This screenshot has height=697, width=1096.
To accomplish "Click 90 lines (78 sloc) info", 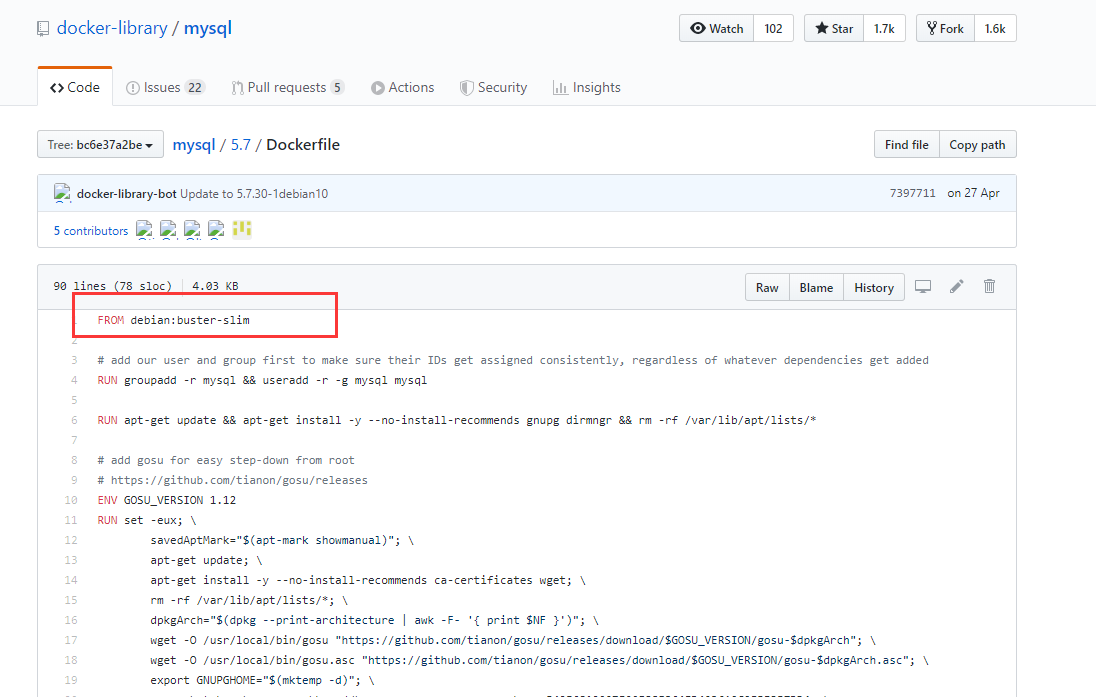I will pyautogui.click(x=113, y=286).
